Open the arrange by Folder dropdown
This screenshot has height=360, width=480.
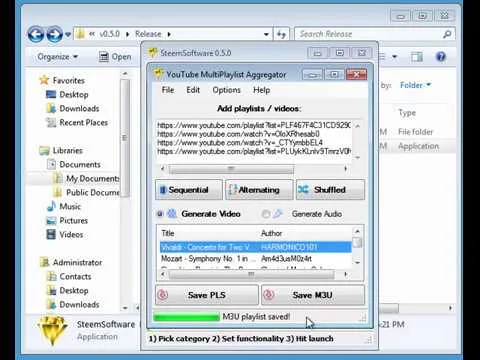click(x=415, y=85)
